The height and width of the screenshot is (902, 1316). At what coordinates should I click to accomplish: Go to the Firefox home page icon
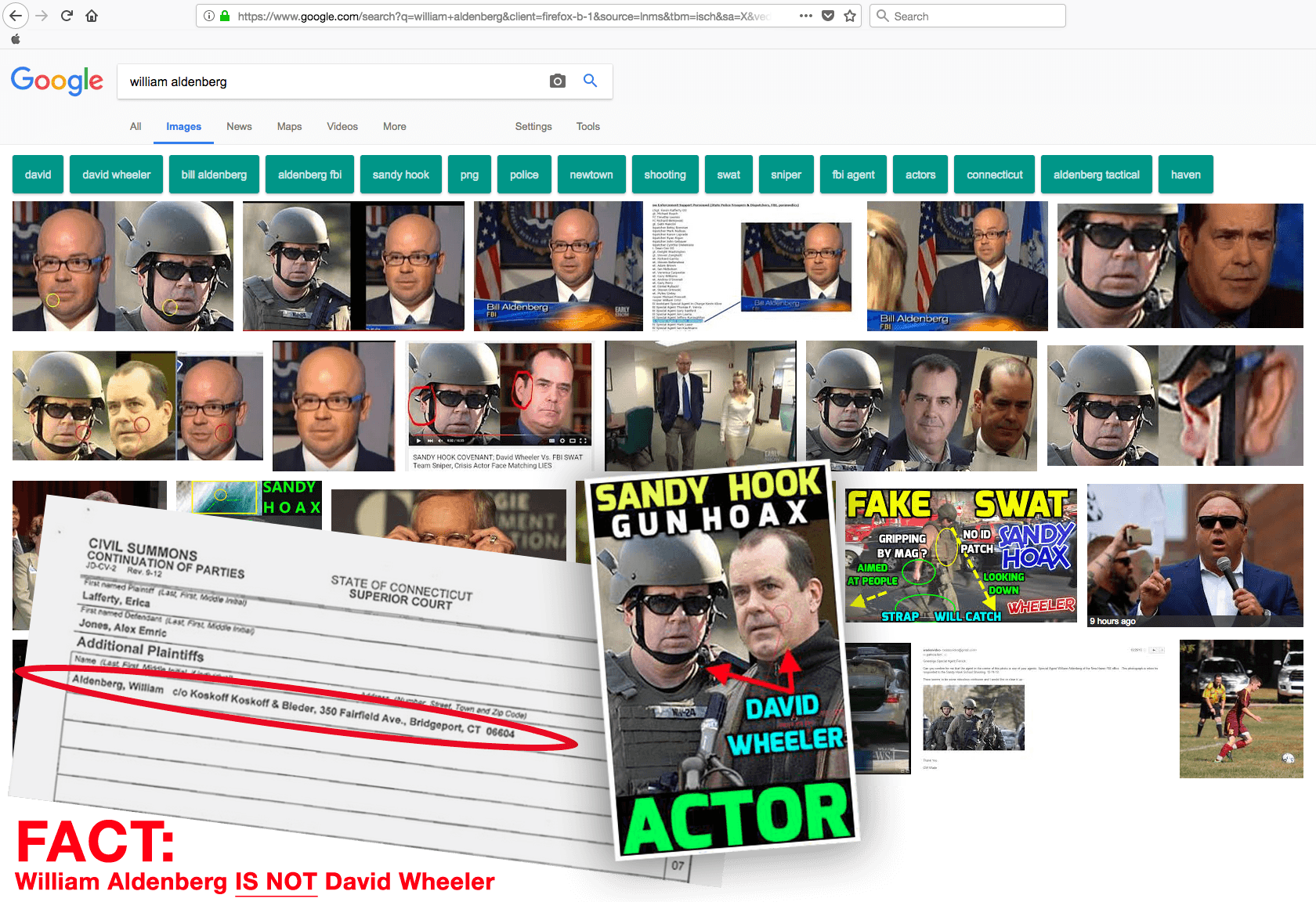click(x=92, y=16)
